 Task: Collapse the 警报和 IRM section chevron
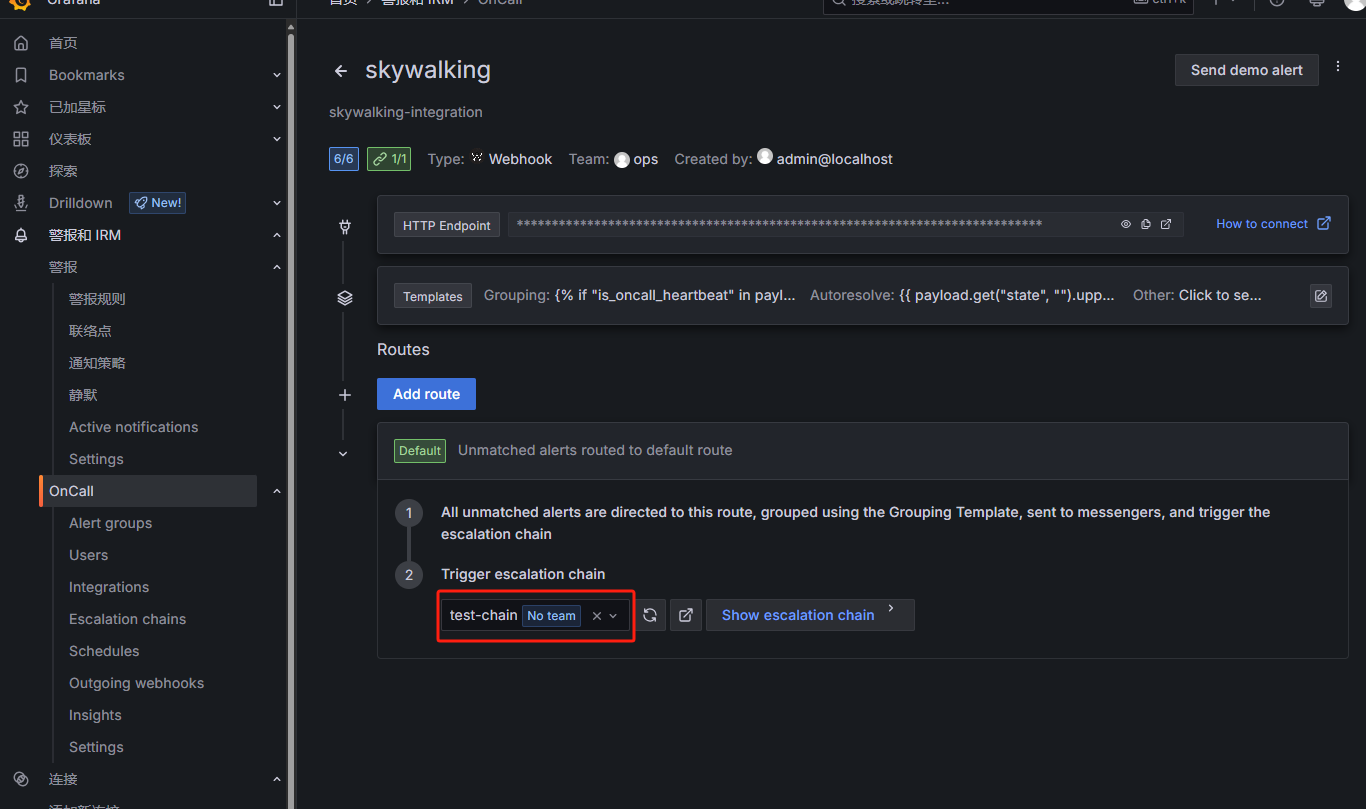(x=277, y=235)
